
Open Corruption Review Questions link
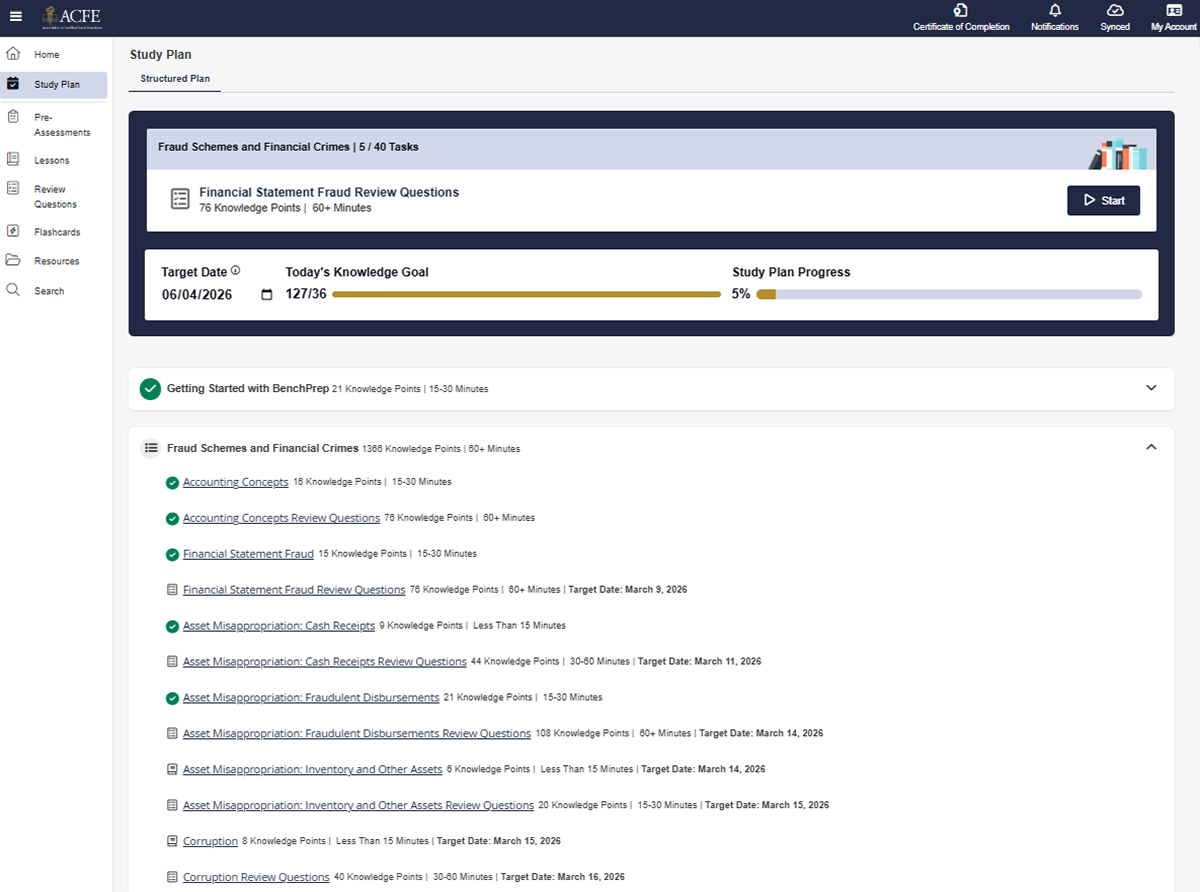pyautogui.click(x=256, y=877)
